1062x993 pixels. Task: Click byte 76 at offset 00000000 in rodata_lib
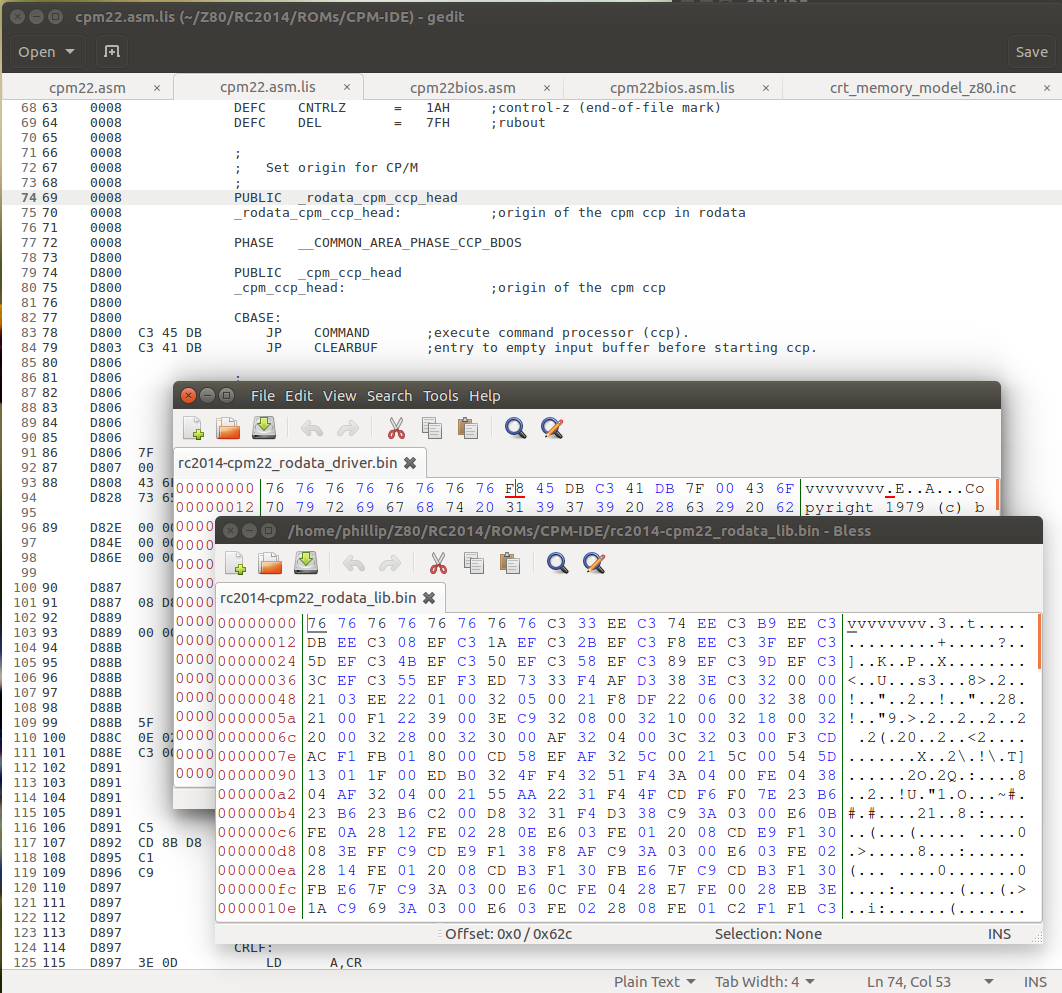pos(317,623)
